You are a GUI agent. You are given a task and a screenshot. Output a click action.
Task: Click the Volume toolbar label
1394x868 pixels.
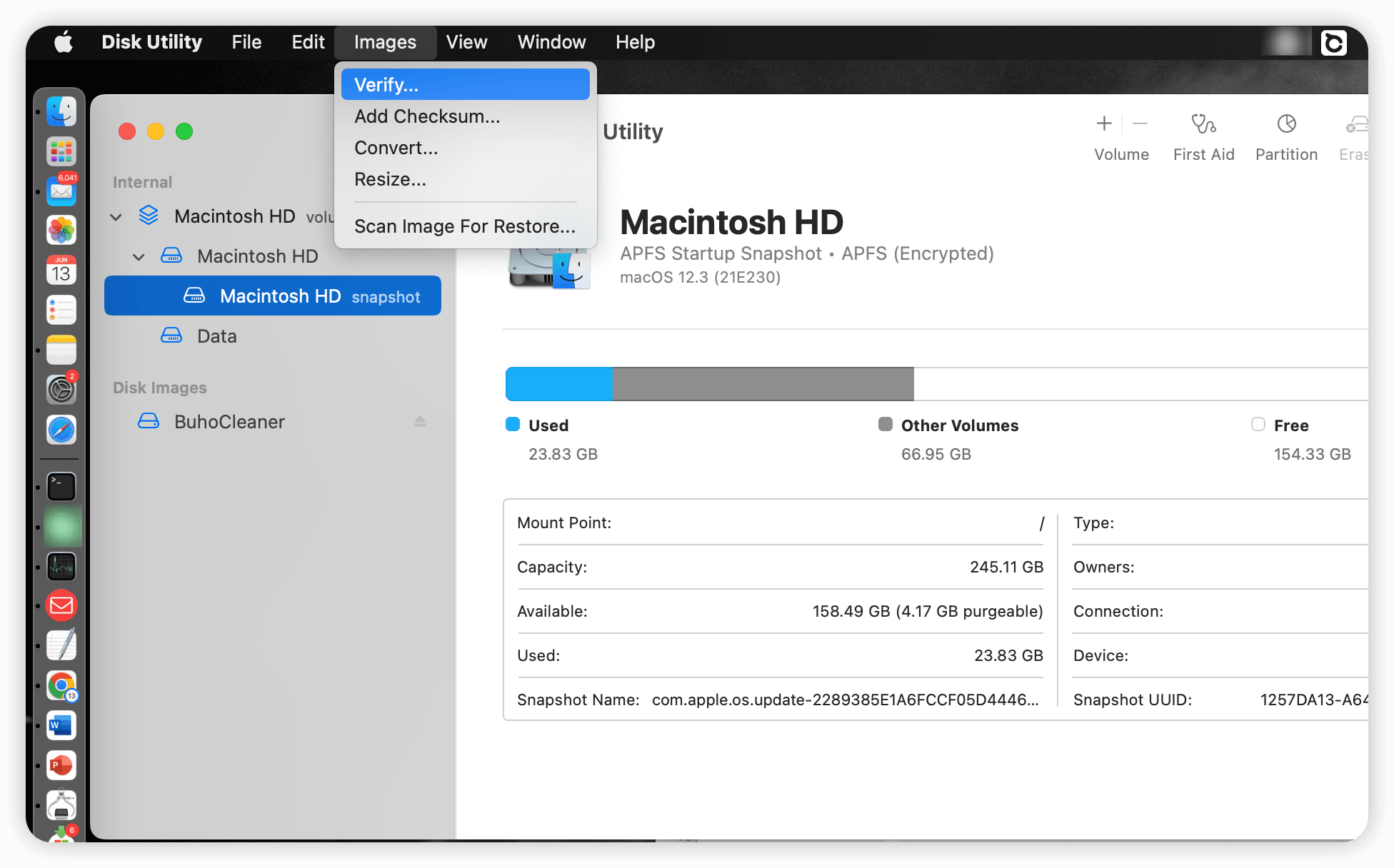1121,155
